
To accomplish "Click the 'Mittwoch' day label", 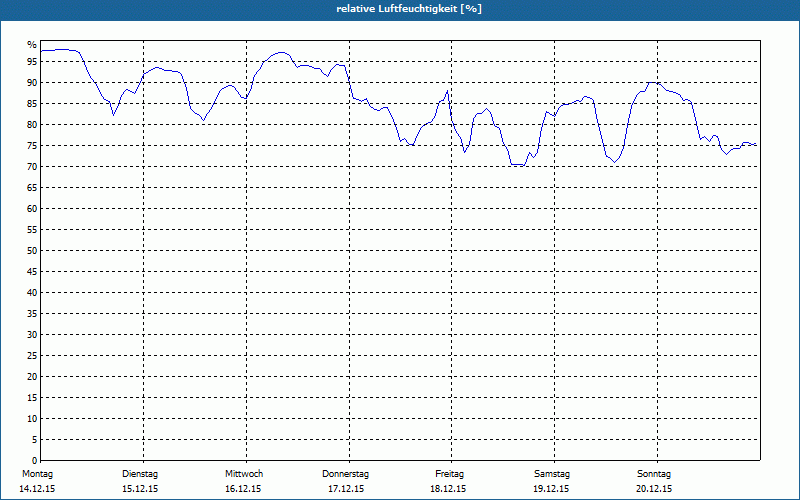I will 244,474.
